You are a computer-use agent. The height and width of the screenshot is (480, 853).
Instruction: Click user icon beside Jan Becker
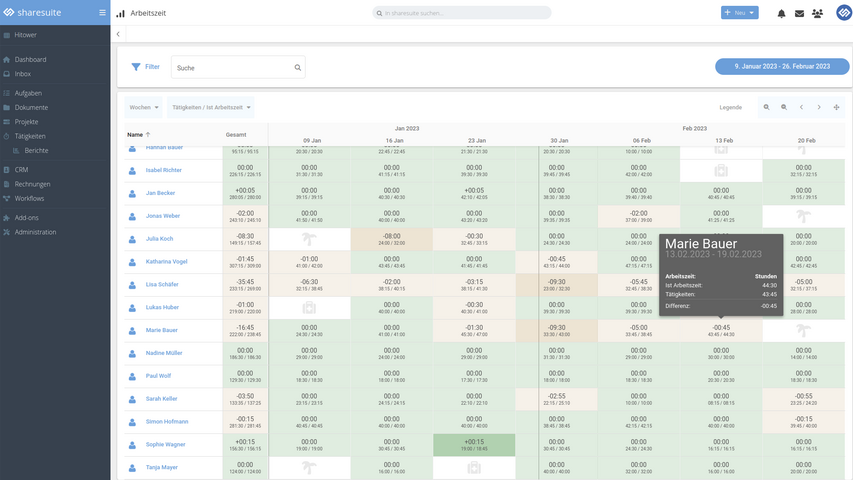click(x=132, y=193)
